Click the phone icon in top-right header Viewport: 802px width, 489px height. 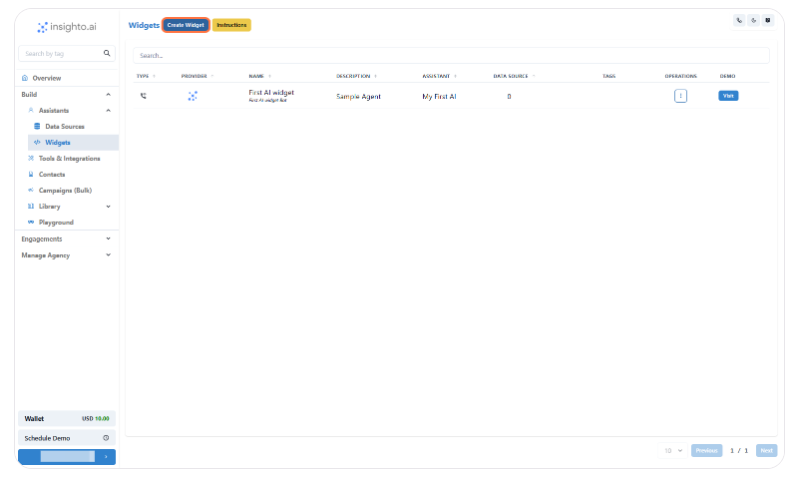tap(739, 20)
